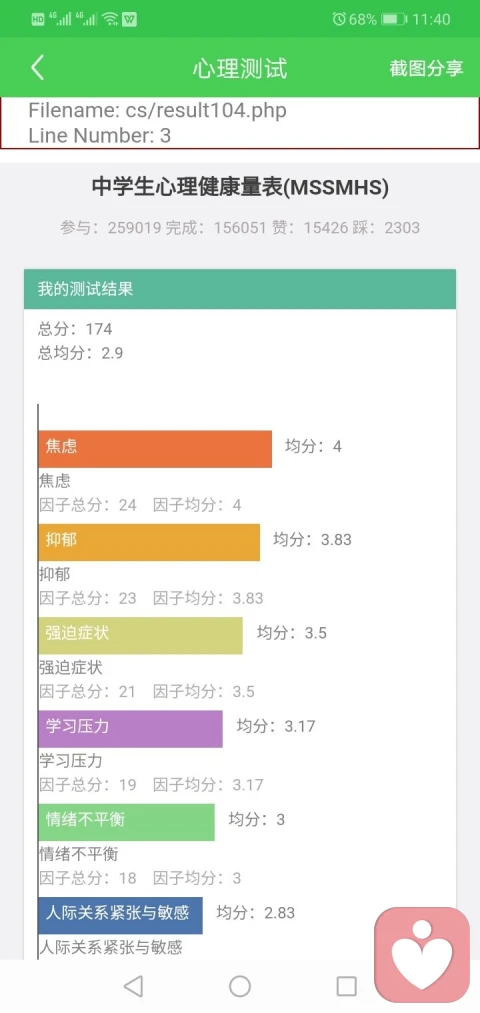Select the green 情绪不平衡 bar
480x1013 pixels.
(x=127, y=822)
